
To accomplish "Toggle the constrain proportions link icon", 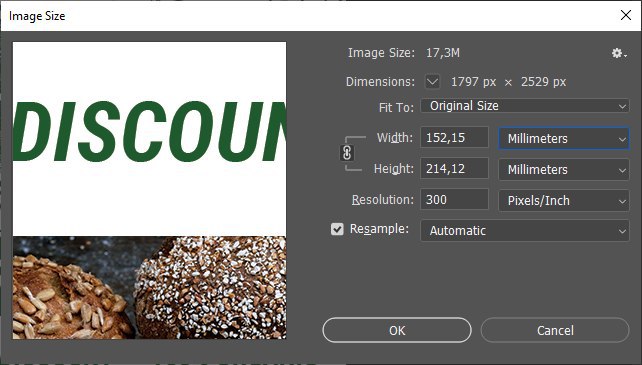I will pyautogui.click(x=347, y=153).
